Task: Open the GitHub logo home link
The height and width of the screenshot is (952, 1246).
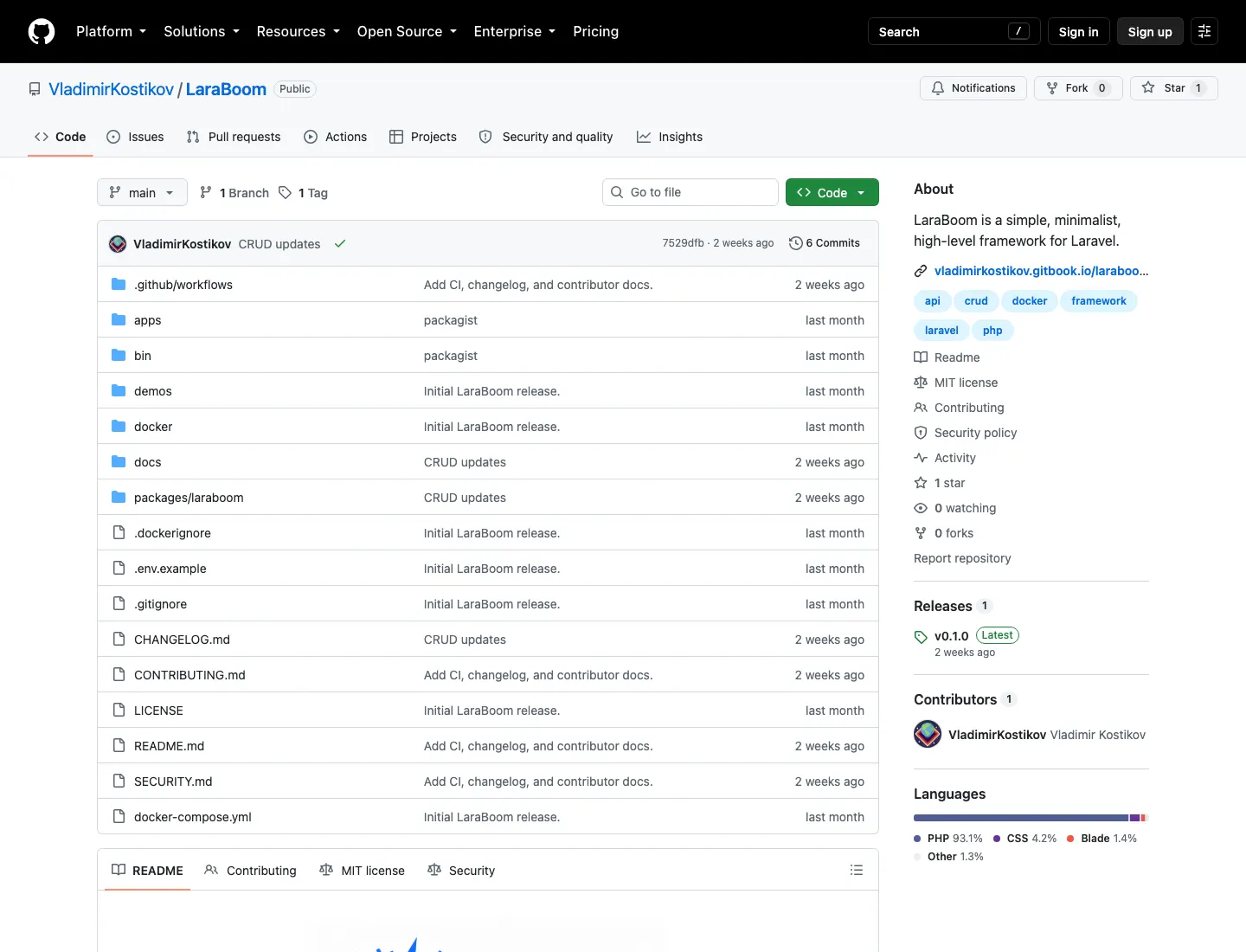Action: tap(42, 31)
